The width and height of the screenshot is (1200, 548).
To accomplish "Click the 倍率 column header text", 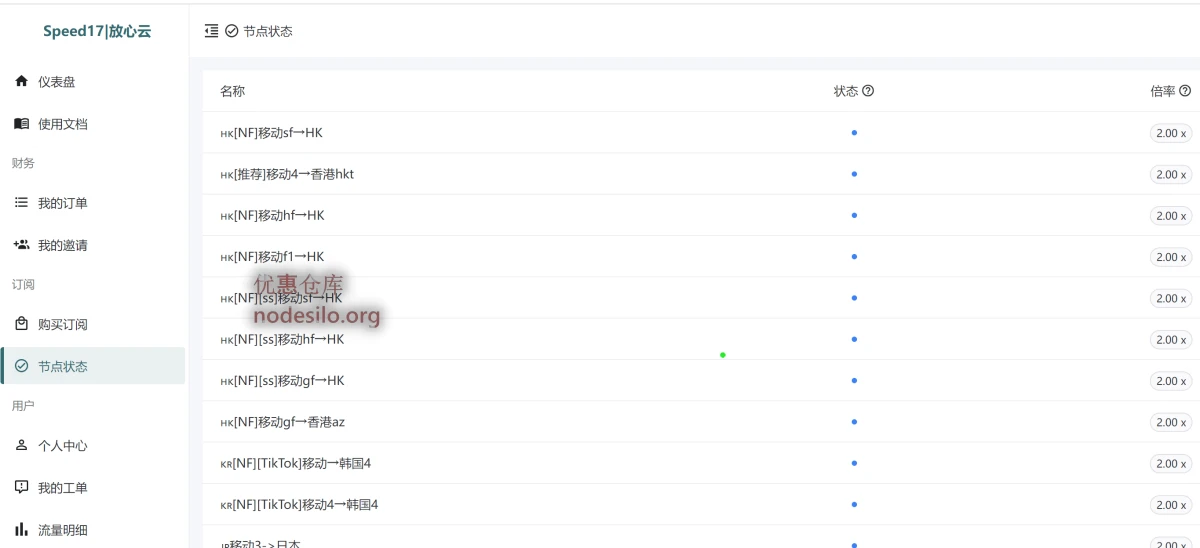I will click(1163, 91).
